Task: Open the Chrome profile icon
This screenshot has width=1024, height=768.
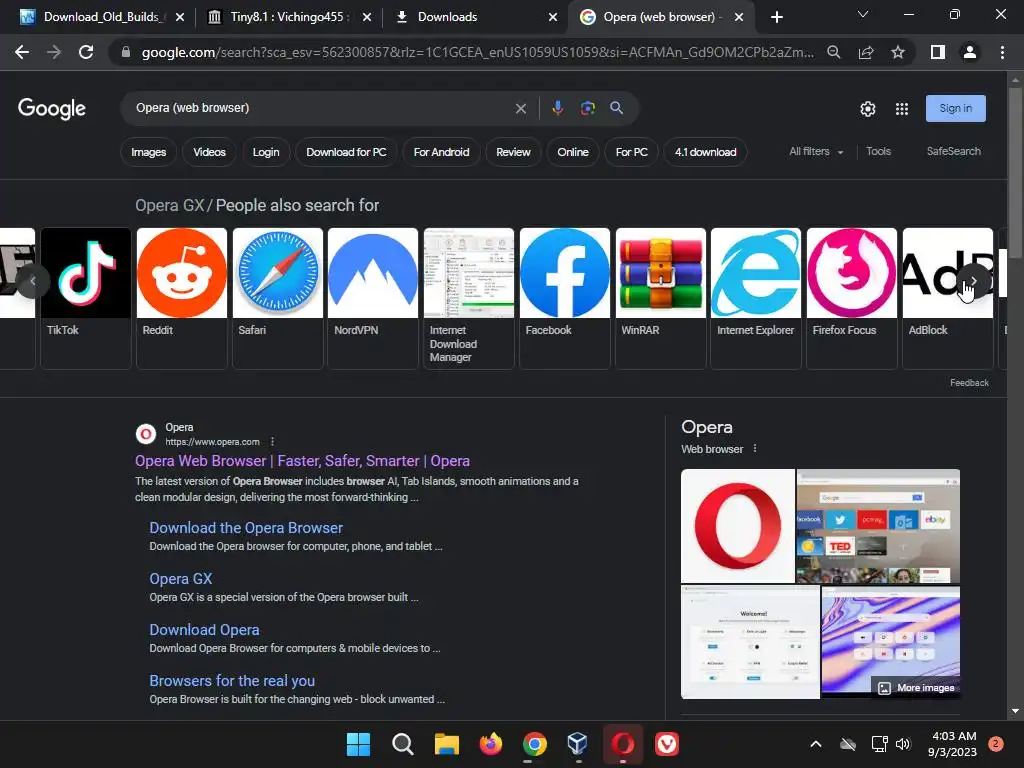Action: (970, 52)
